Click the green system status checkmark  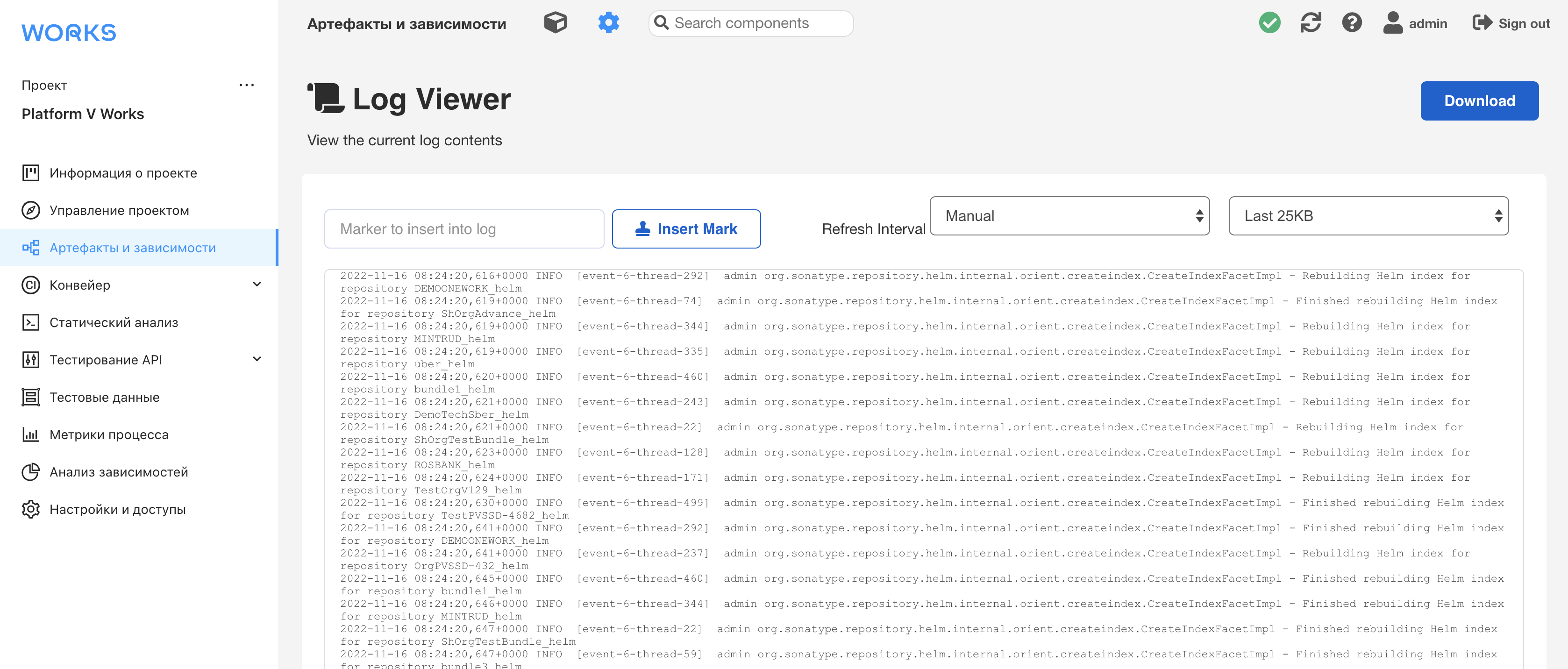pyautogui.click(x=1269, y=23)
